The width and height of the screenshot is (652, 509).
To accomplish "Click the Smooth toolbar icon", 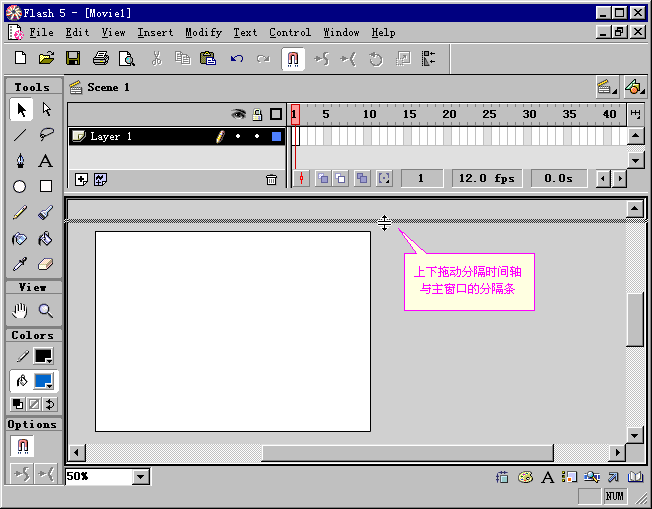I will coord(322,59).
